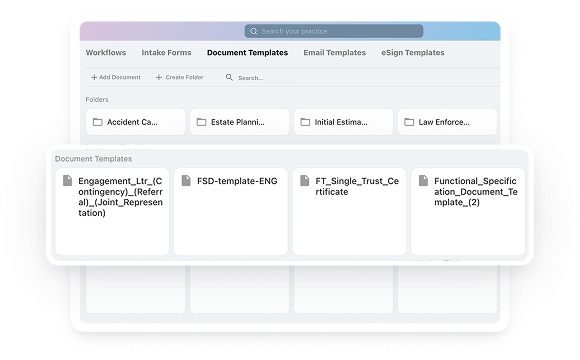Click the Law Enforce... folder icon

click(409, 122)
